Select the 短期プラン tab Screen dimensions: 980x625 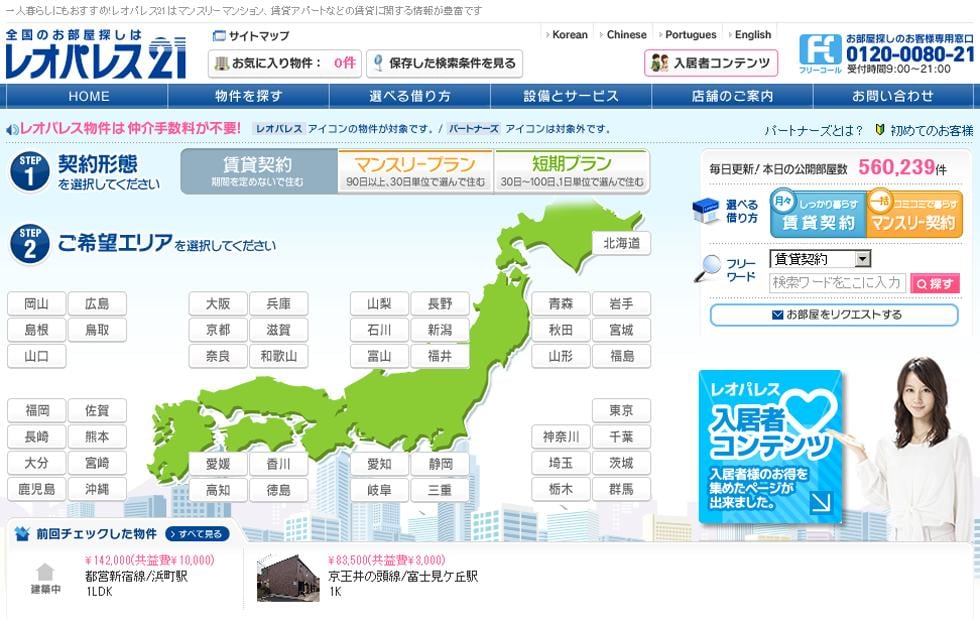[572, 171]
